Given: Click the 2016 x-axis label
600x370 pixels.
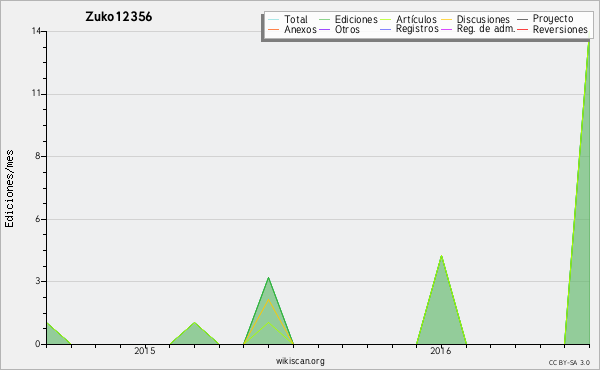Looking at the screenshot, I should [x=440, y=350].
